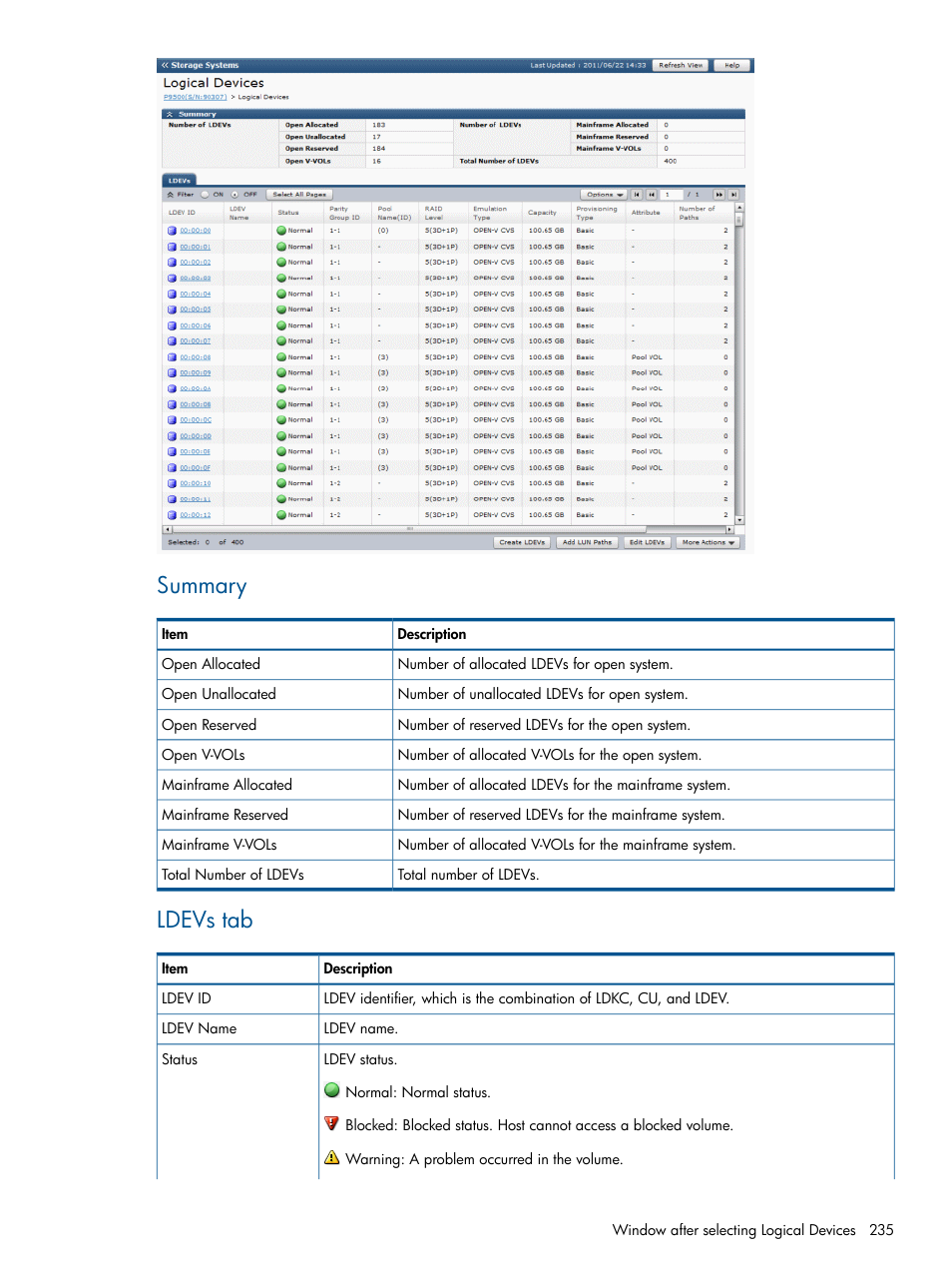Viewport: 952px width, 1269px height.
Task: Open the More Actions dropdown
Action: click(x=708, y=543)
